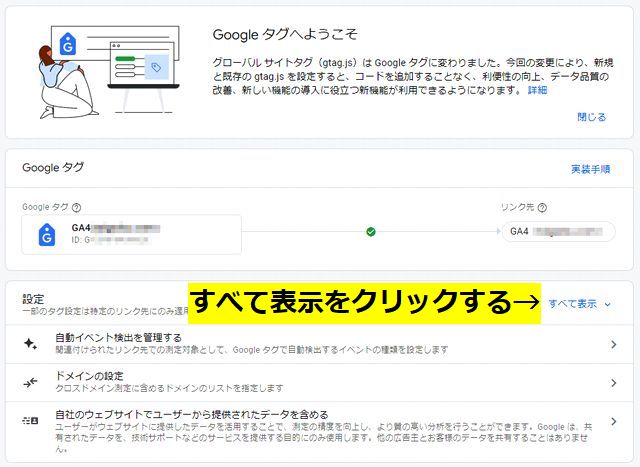Click the green checkmark connection status icon

[x=371, y=232]
